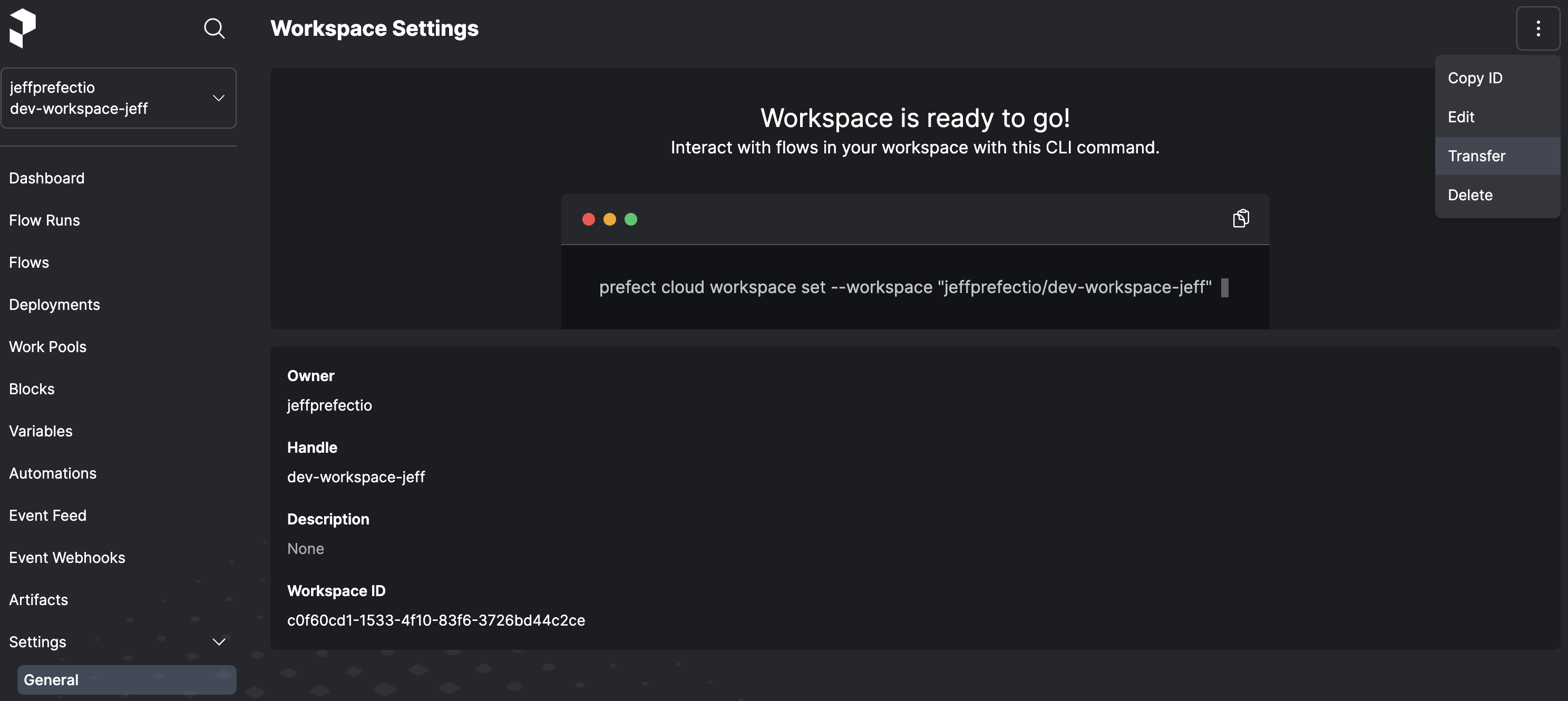Open search with magnifier icon

[x=215, y=28]
